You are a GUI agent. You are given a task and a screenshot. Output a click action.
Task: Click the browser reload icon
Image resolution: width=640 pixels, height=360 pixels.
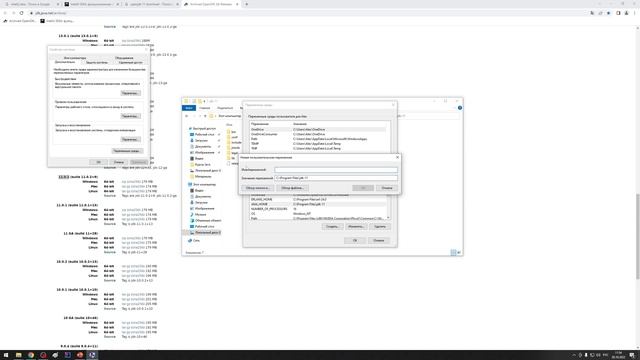click(x=22, y=13)
